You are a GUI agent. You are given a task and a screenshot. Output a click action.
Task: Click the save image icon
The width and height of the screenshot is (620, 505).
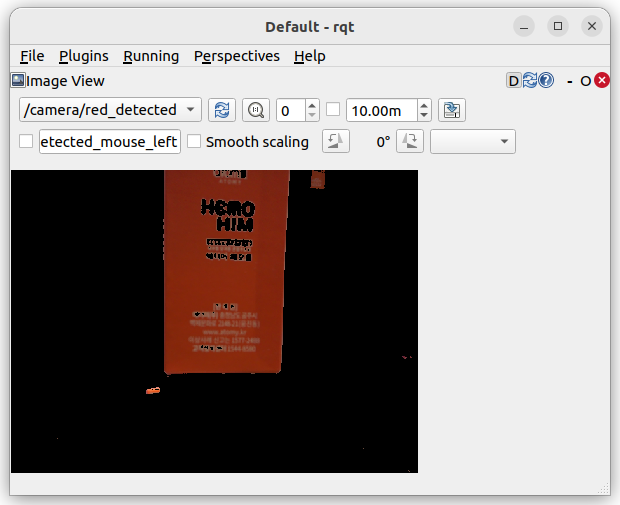click(452, 110)
